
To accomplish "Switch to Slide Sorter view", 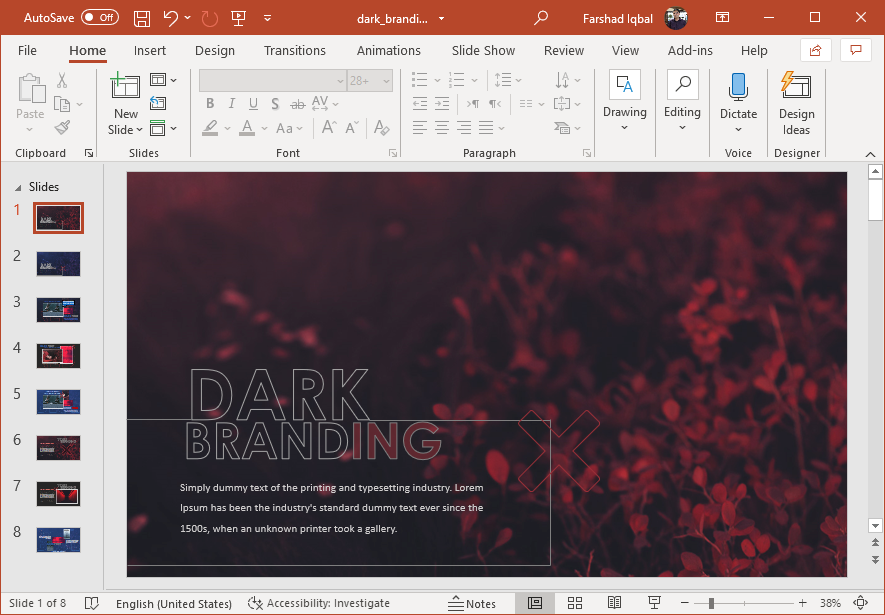I will click(575, 603).
